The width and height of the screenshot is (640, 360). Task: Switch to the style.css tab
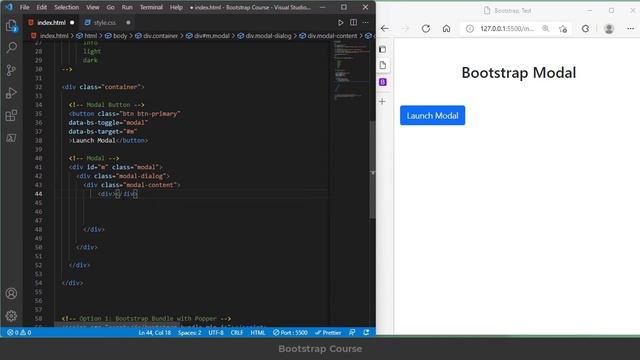pos(105,23)
